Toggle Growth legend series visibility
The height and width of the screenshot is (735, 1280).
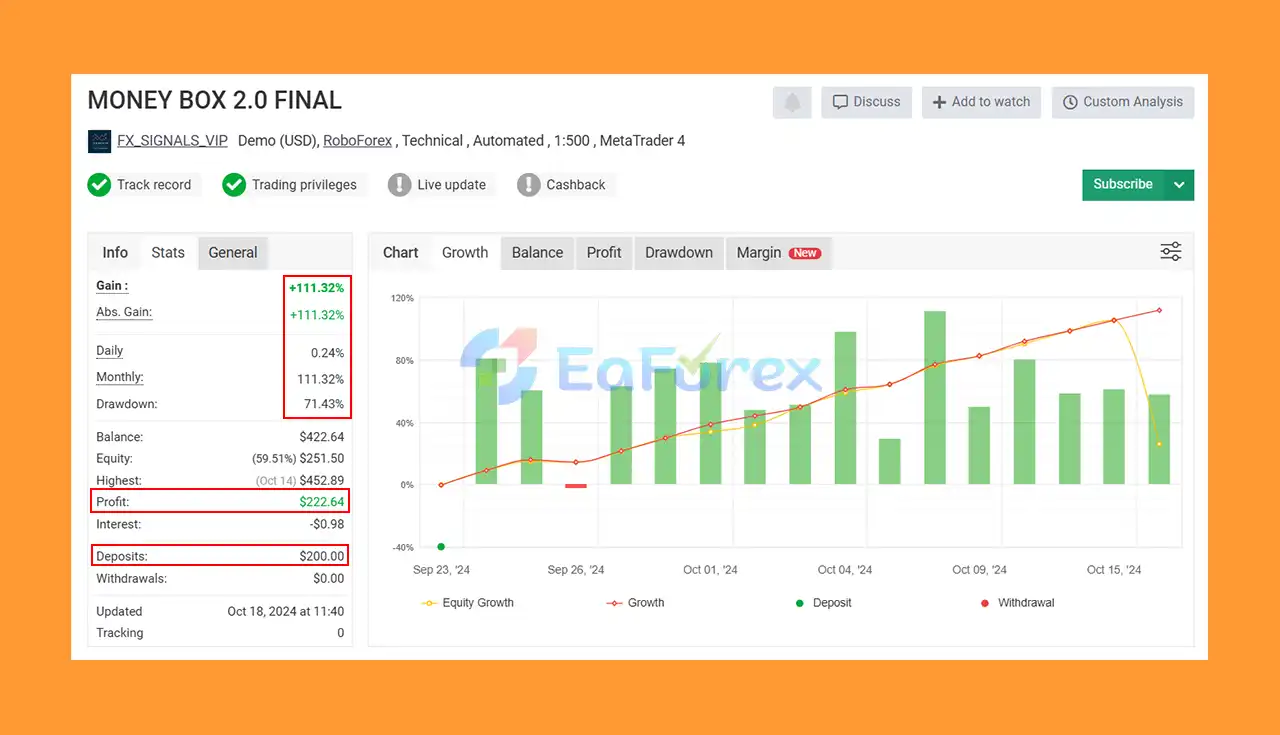[635, 603]
